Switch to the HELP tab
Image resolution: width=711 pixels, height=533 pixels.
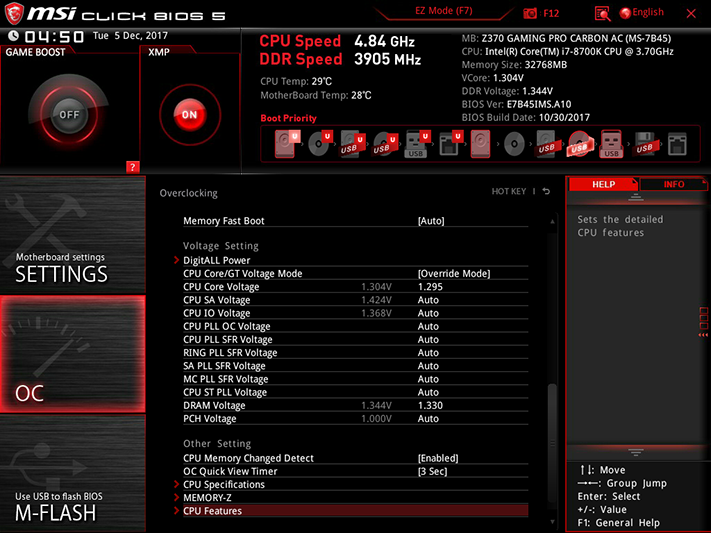604,184
